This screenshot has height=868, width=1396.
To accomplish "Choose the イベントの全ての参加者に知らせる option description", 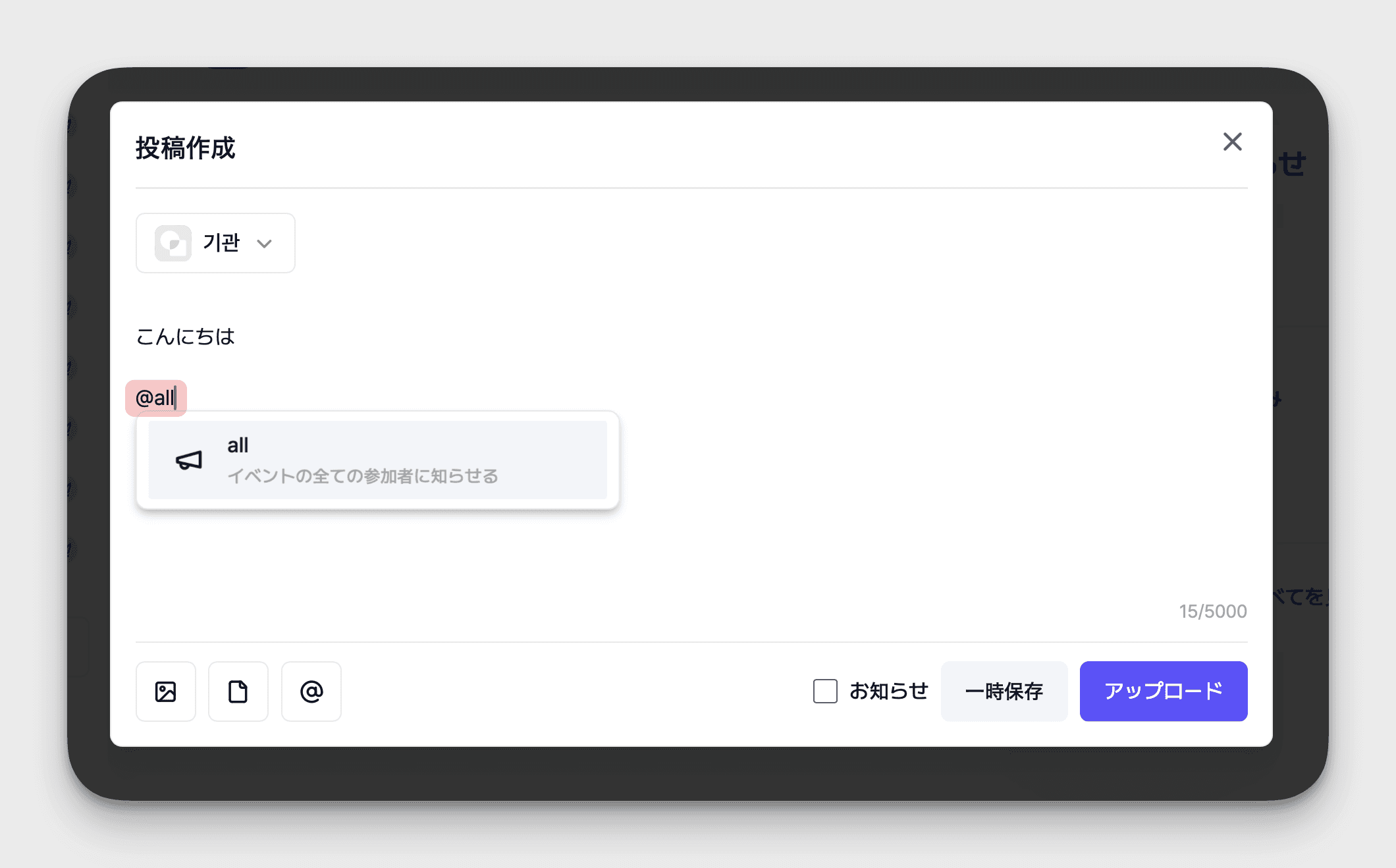I will click(x=363, y=475).
